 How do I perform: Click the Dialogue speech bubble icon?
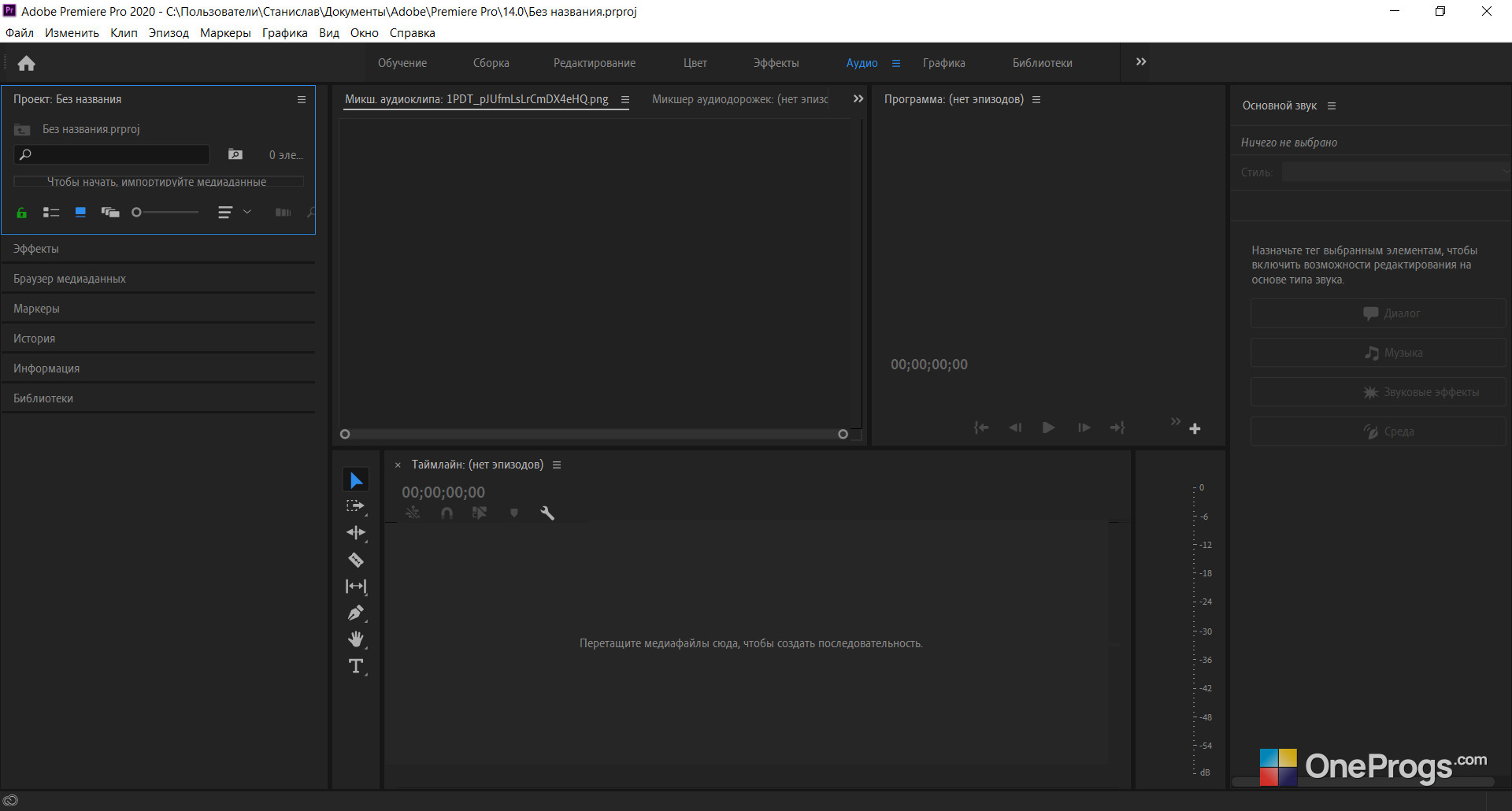click(1371, 313)
